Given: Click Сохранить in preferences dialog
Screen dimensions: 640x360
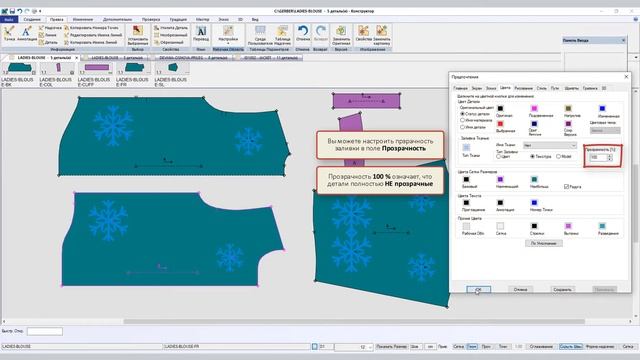Looking at the screenshot, I should [x=562, y=289].
